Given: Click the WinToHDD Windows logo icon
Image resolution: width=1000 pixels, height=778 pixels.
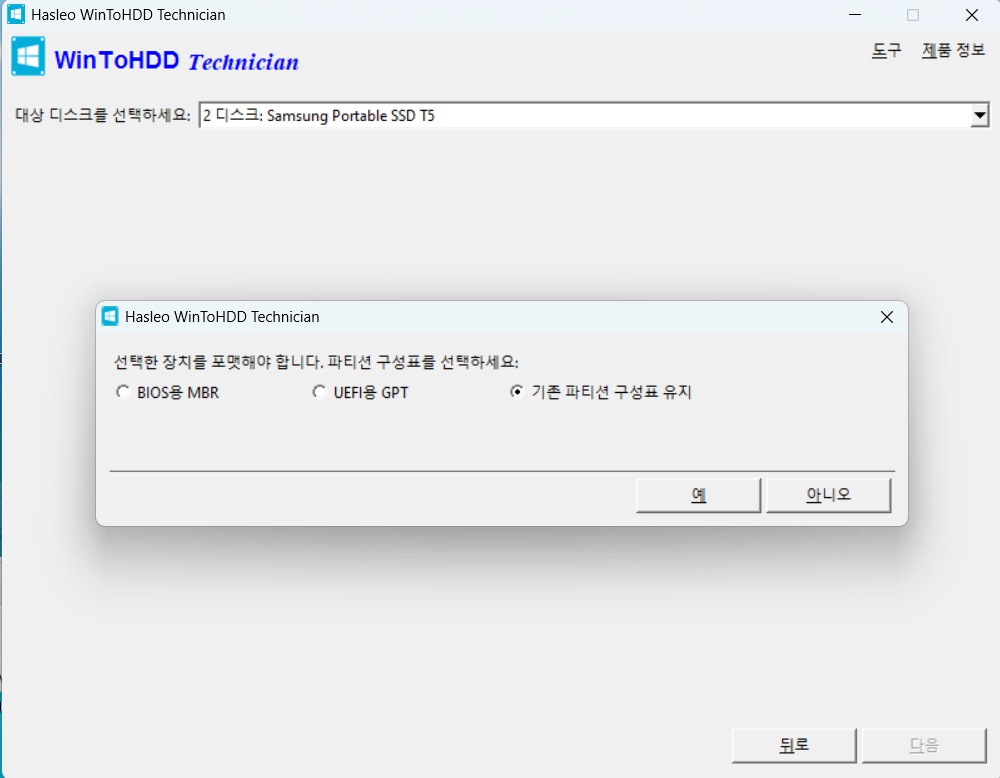Looking at the screenshot, I should [28, 56].
